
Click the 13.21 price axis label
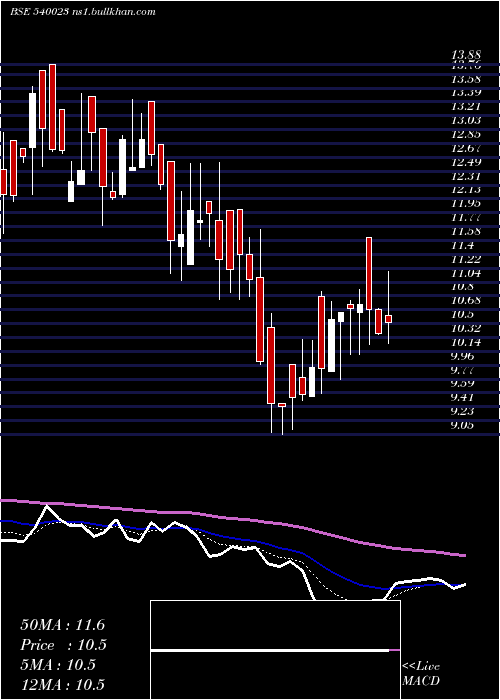tap(466, 107)
